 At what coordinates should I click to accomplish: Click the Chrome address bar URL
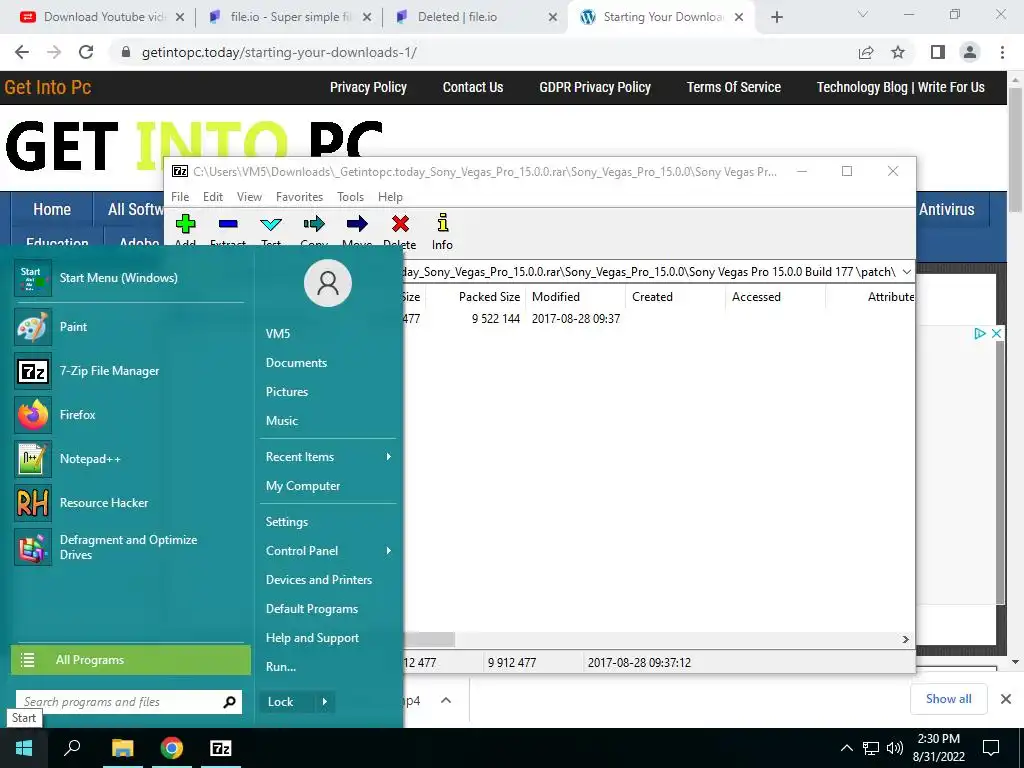point(279,52)
